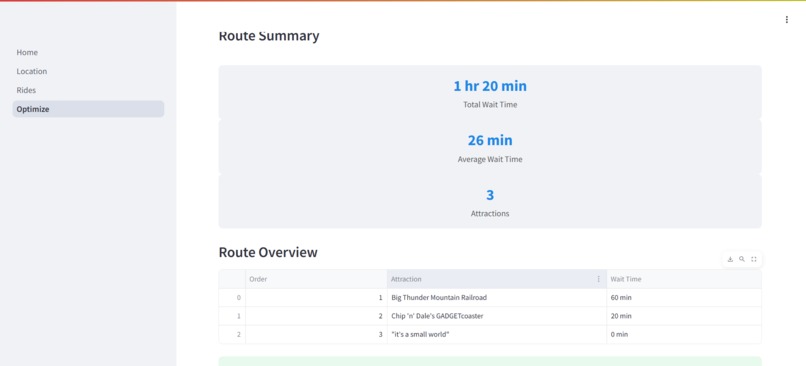Sort by the Order column header
The height and width of the screenshot is (366, 806).
(316, 279)
